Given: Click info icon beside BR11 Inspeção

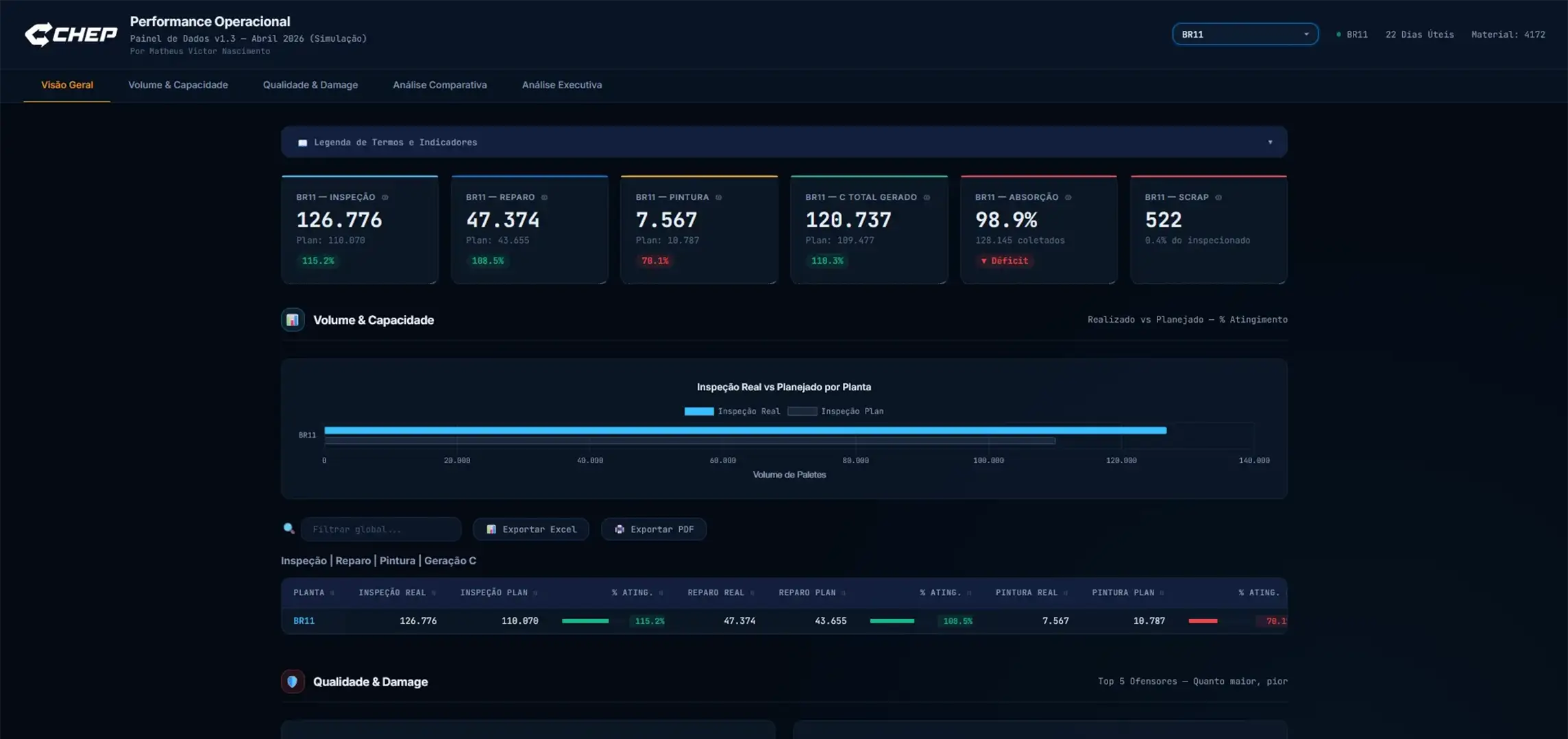Looking at the screenshot, I should tap(385, 197).
